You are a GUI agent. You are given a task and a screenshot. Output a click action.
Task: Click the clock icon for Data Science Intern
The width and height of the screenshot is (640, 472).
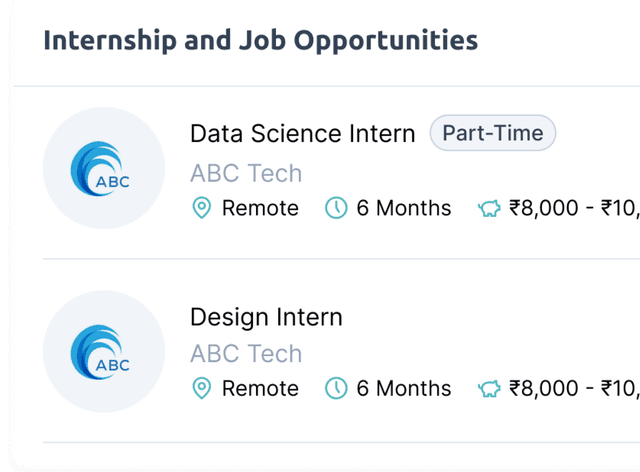coord(336,208)
